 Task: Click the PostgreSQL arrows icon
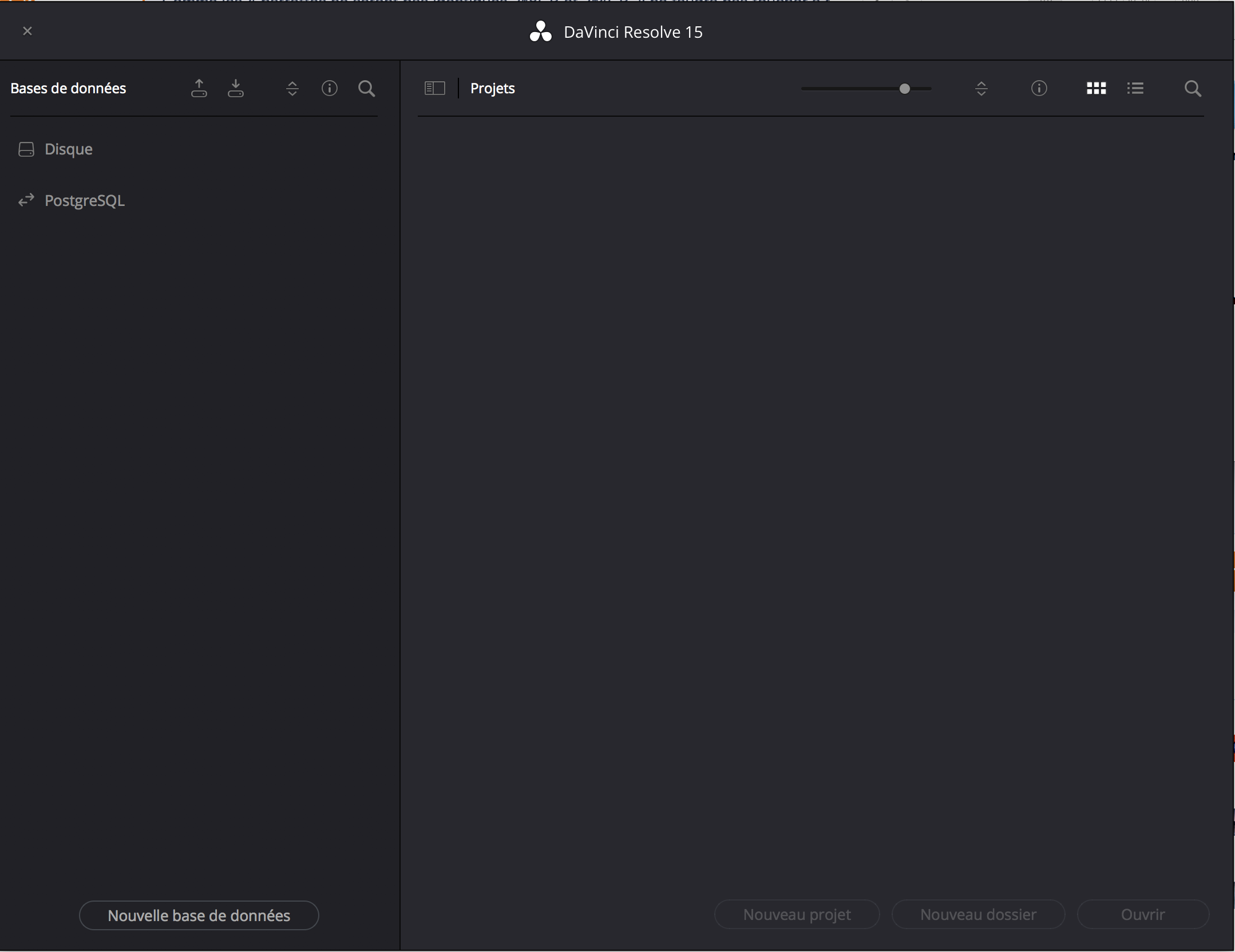pyautogui.click(x=26, y=200)
